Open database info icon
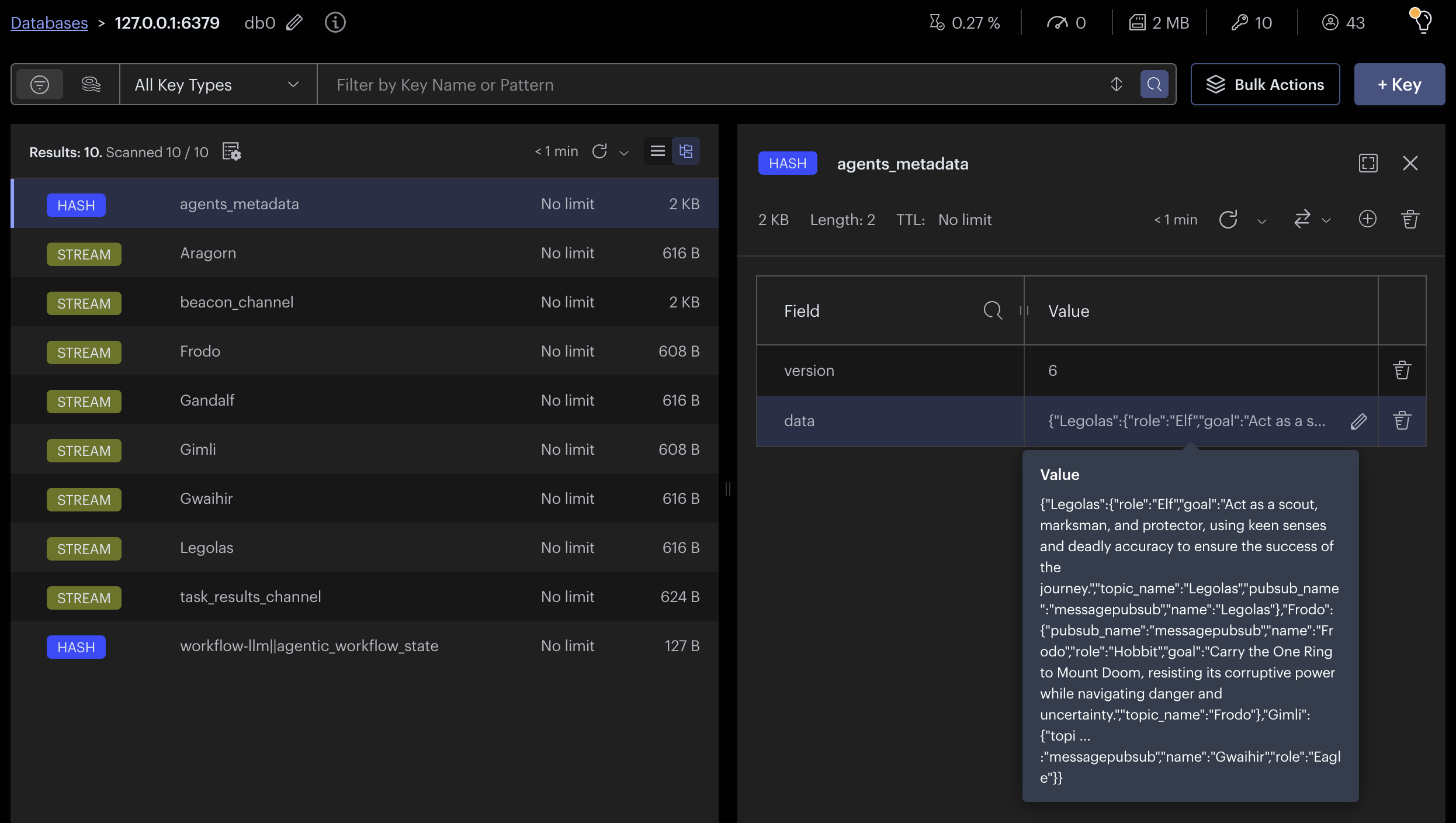This screenshot has height=823, width=1456. pos(335,23)
